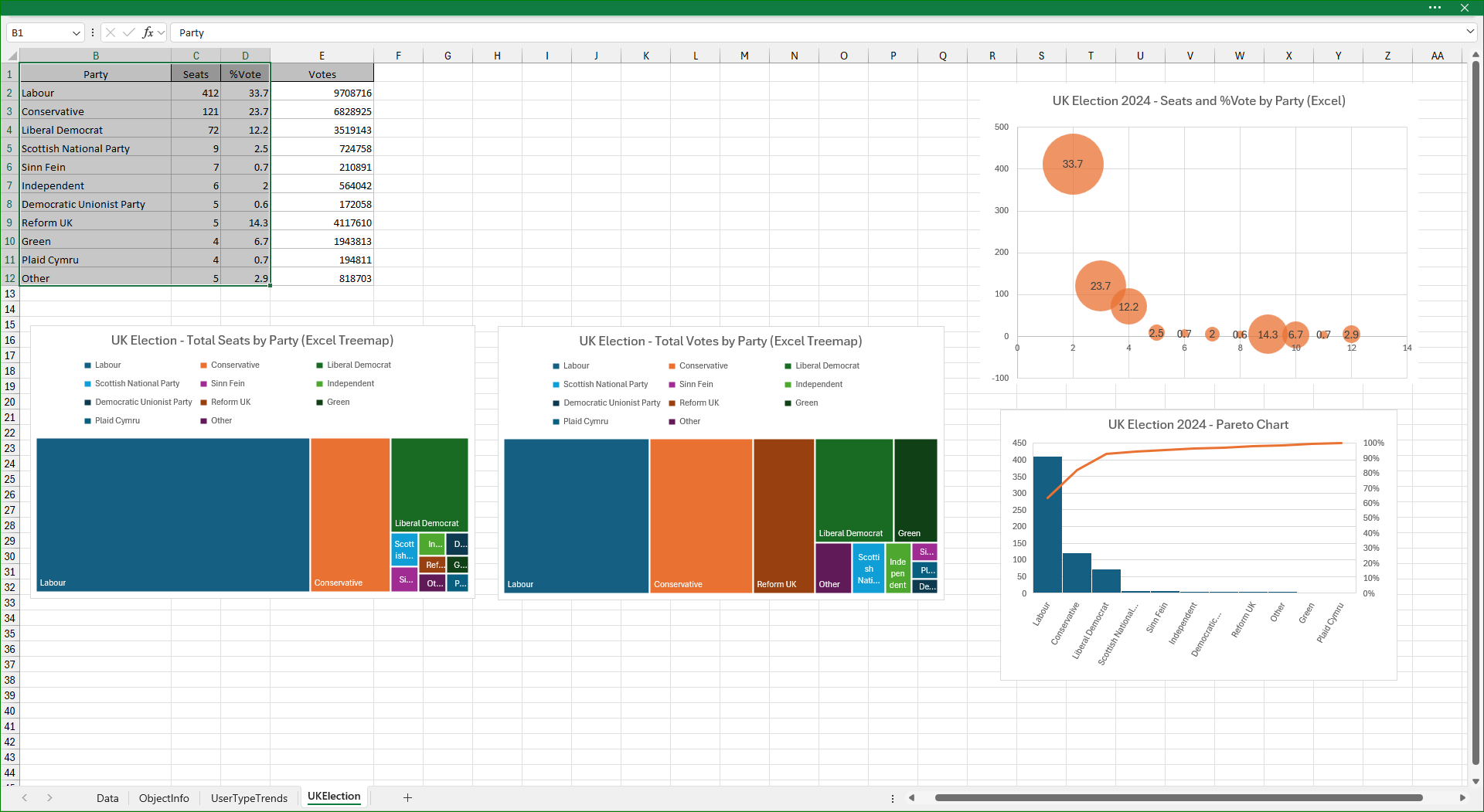Click the Scottish National Party table cell
Screen dimensions: 1484x812
(x=96, y=148)
